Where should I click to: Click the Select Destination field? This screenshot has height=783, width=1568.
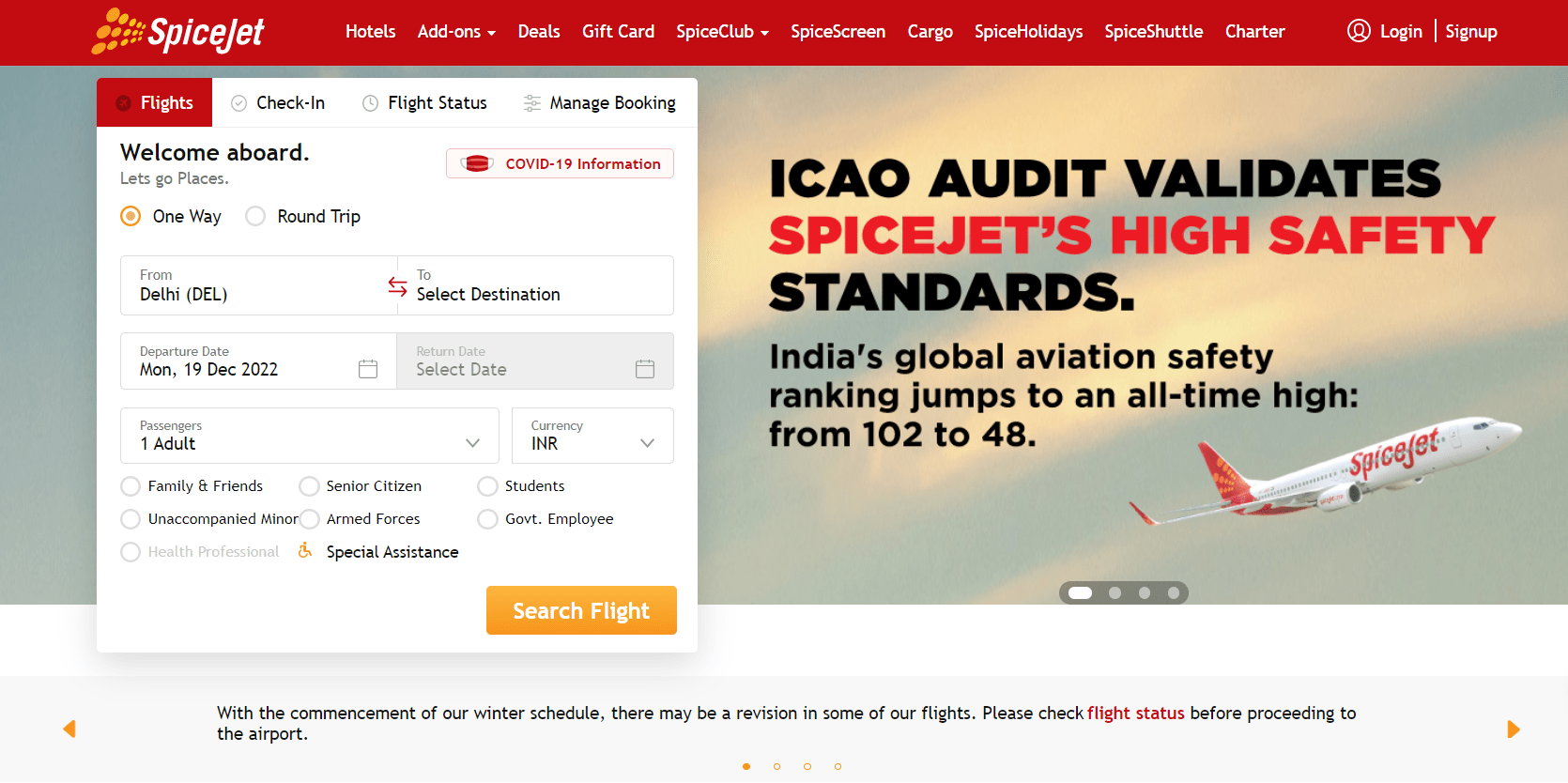pyautogui.click(x=536, y=285)
